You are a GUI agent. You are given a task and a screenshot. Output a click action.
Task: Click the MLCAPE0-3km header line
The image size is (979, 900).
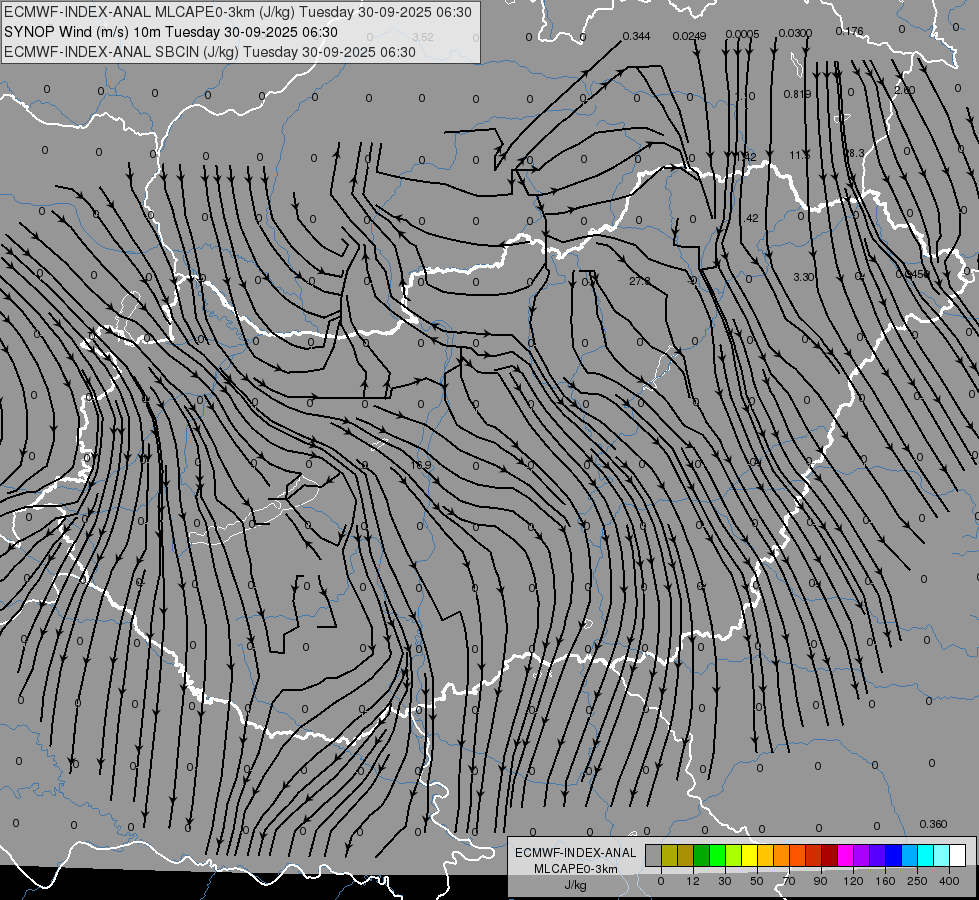tap(237, 12)
